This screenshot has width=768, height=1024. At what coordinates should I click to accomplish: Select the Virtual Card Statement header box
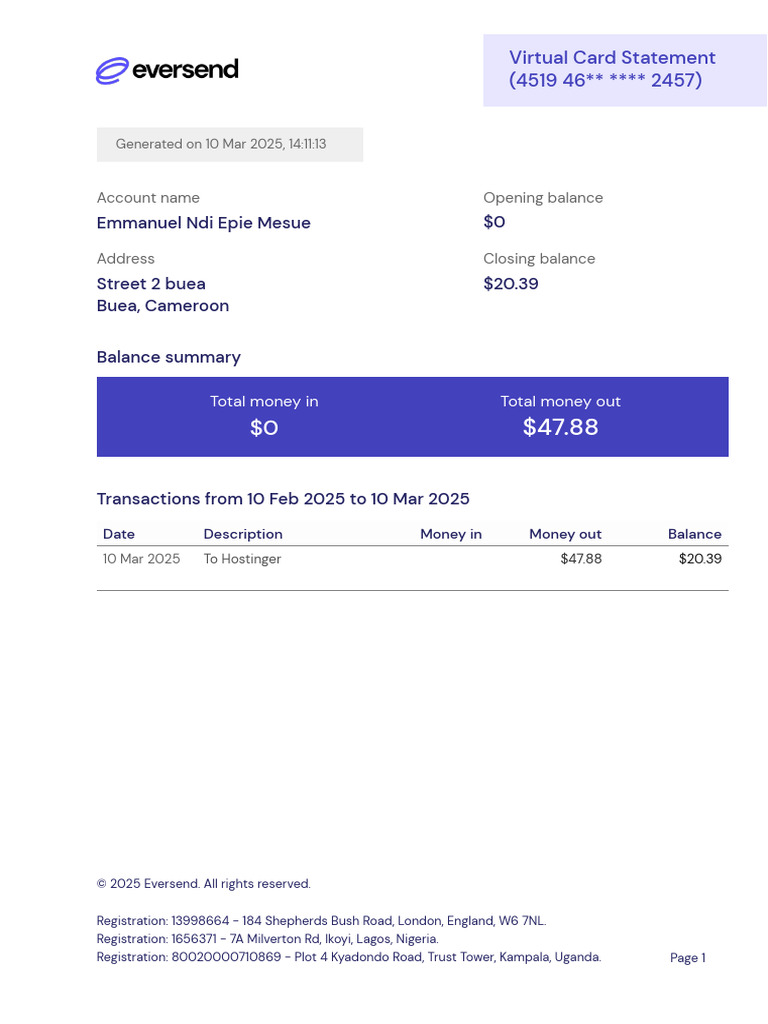(625, 70)
